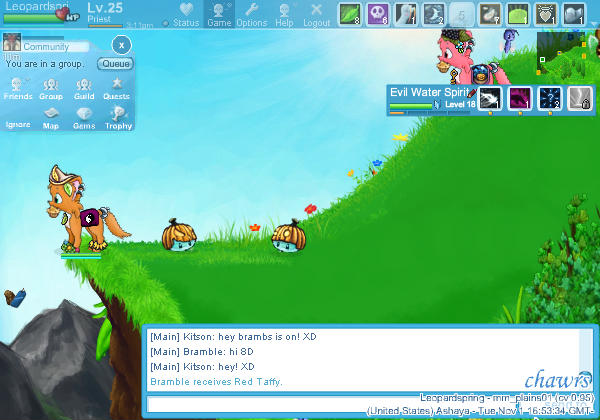This screenshot has width=600, height=420.
Task: Click "Kitson: hey brambs is on! XD" message
Action: 233,337
